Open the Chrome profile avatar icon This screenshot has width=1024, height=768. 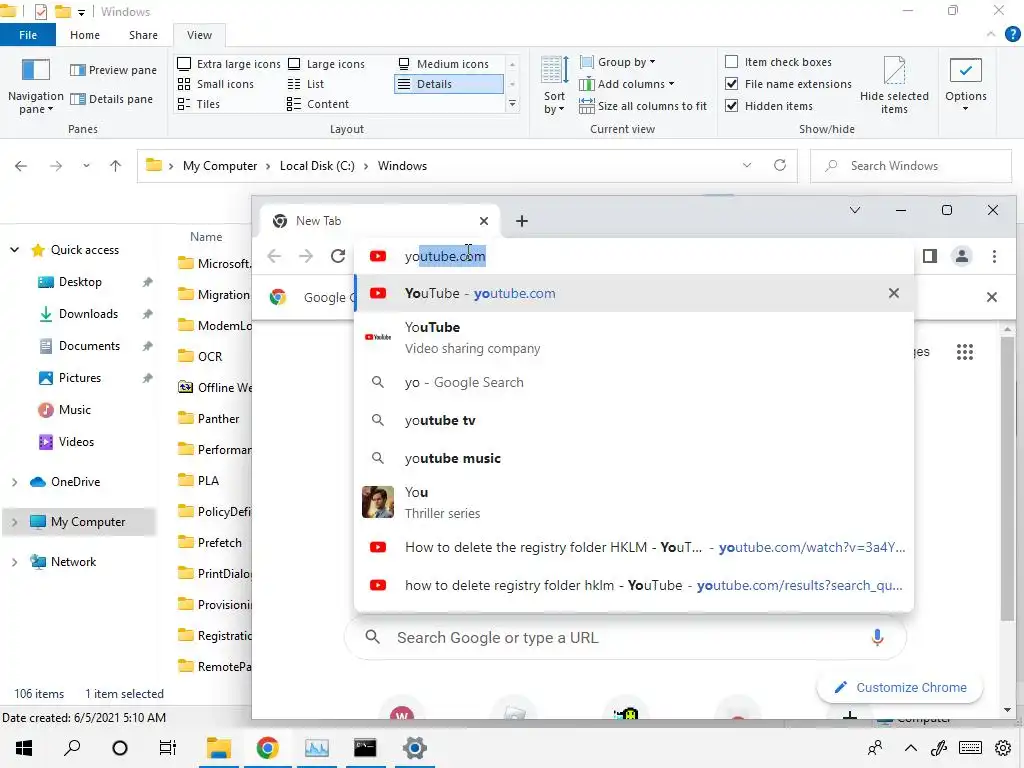click(x=962, y=256)
